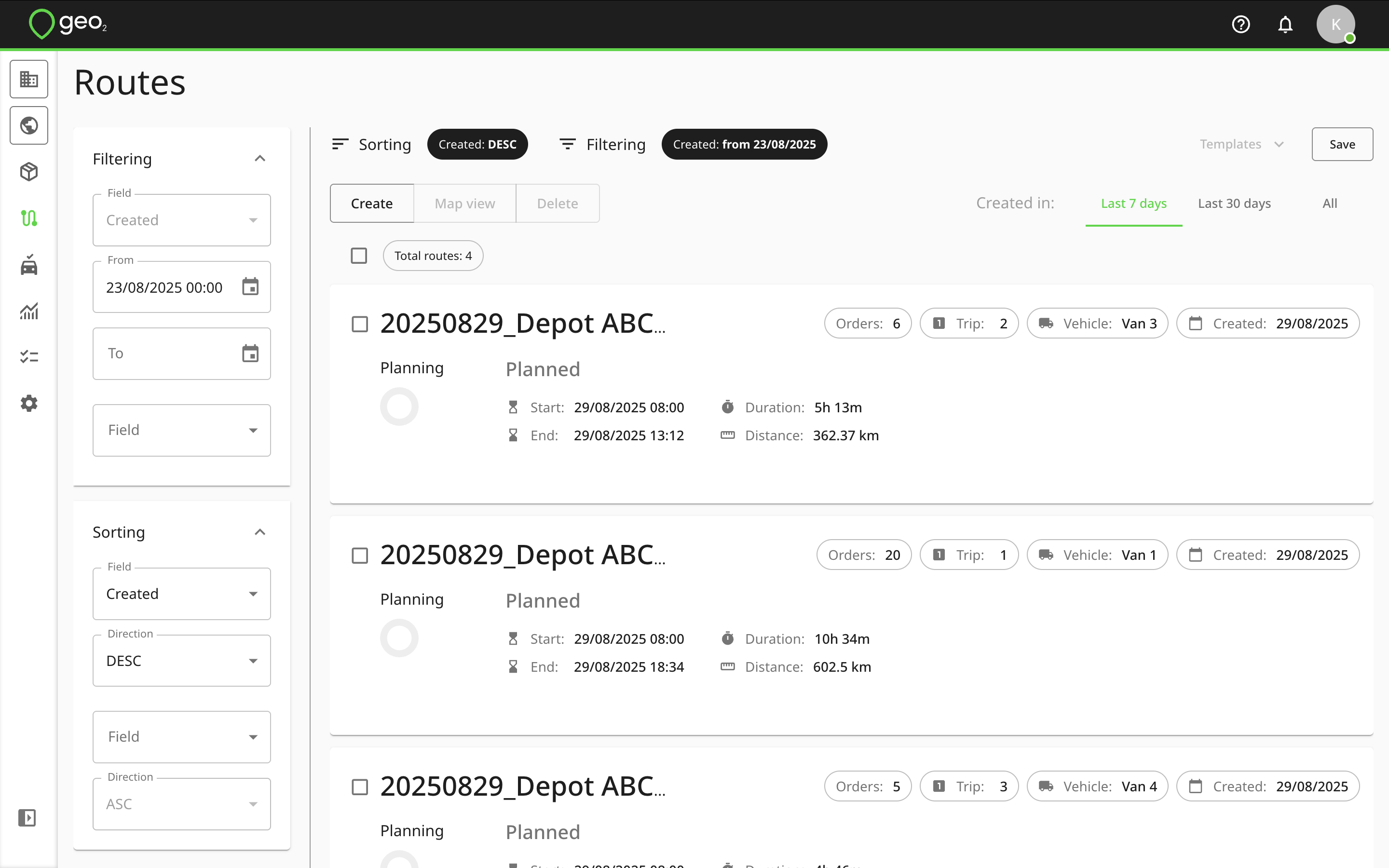The image size is (1389, 868).
Task: Select the Van 3 route checkbox
Action: point(360,325)
